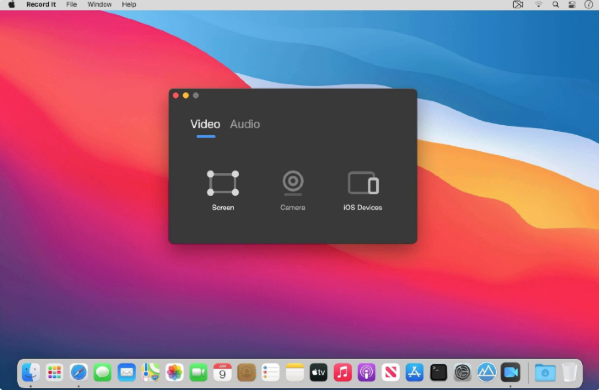
Task: Close the Record It window
Action: 176,95
